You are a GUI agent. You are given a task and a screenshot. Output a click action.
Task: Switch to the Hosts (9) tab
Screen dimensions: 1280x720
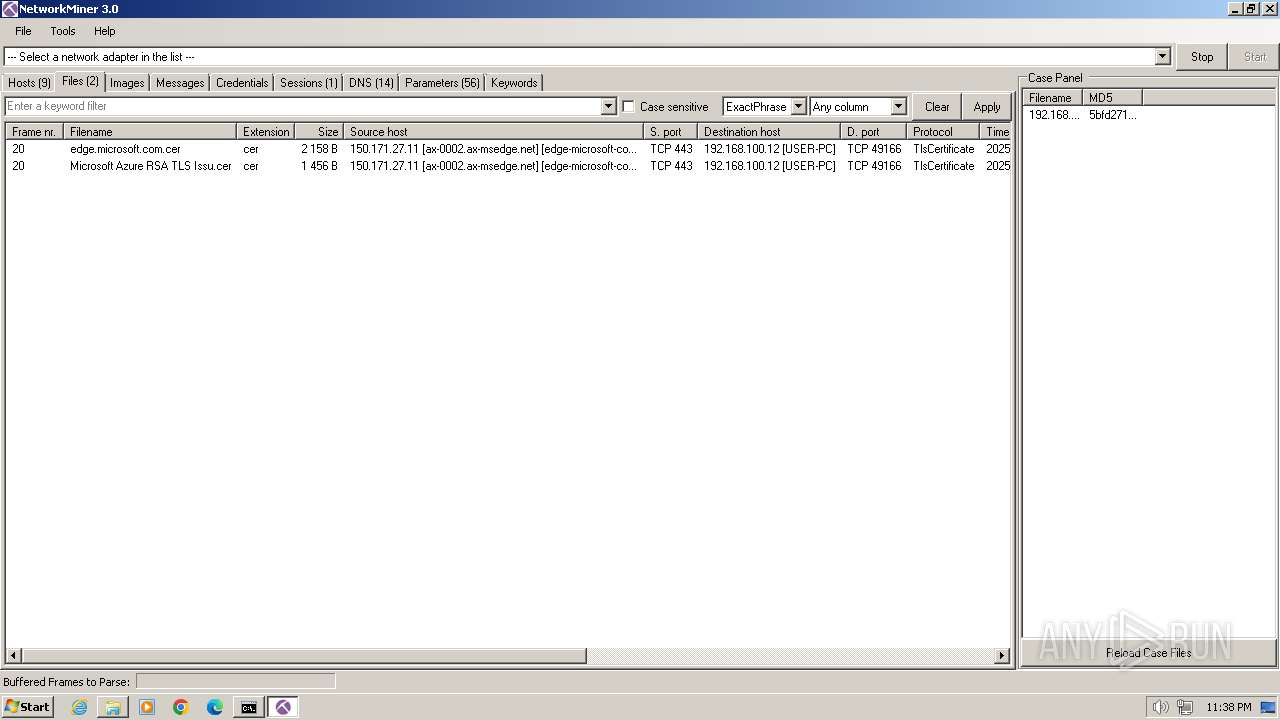29,83
